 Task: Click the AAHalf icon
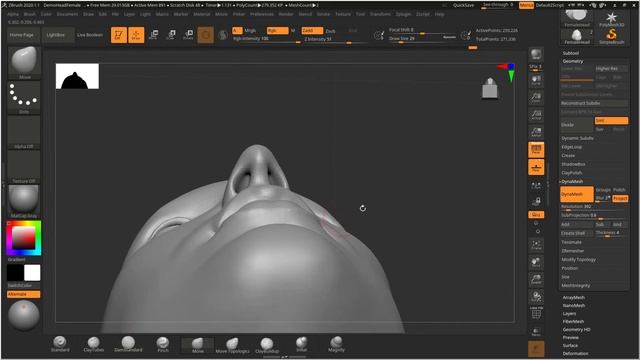(536, 132)
